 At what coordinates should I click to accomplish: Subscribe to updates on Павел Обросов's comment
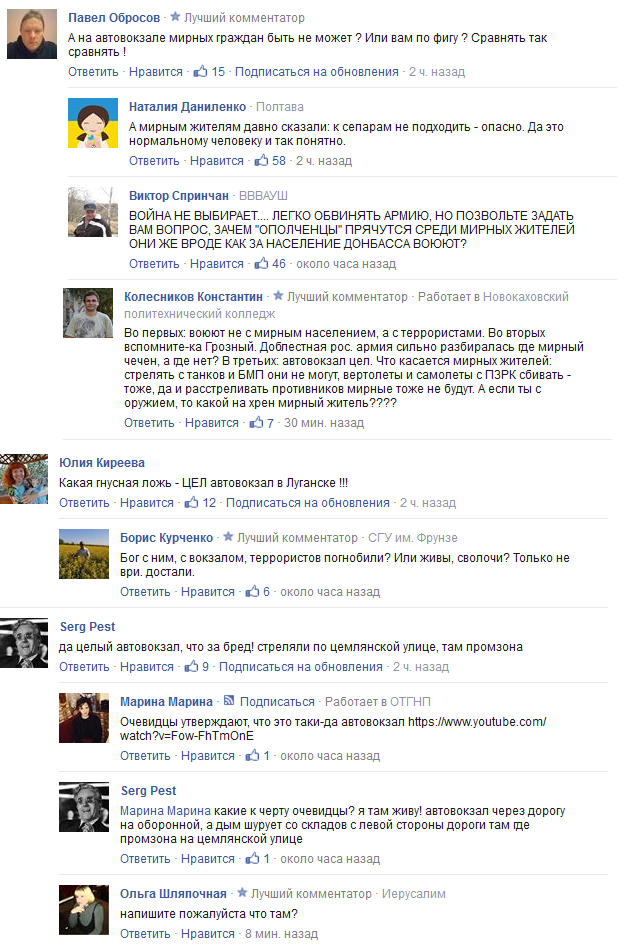click(316, 71)
